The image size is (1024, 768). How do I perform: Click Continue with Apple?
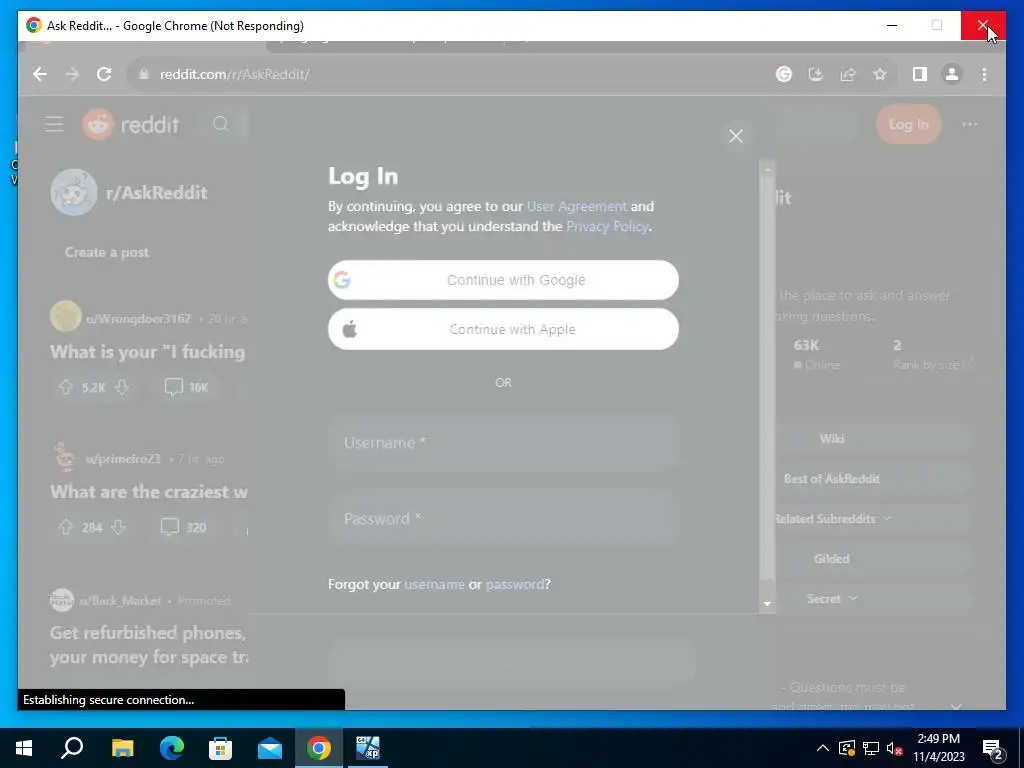(x=503, y=329)
